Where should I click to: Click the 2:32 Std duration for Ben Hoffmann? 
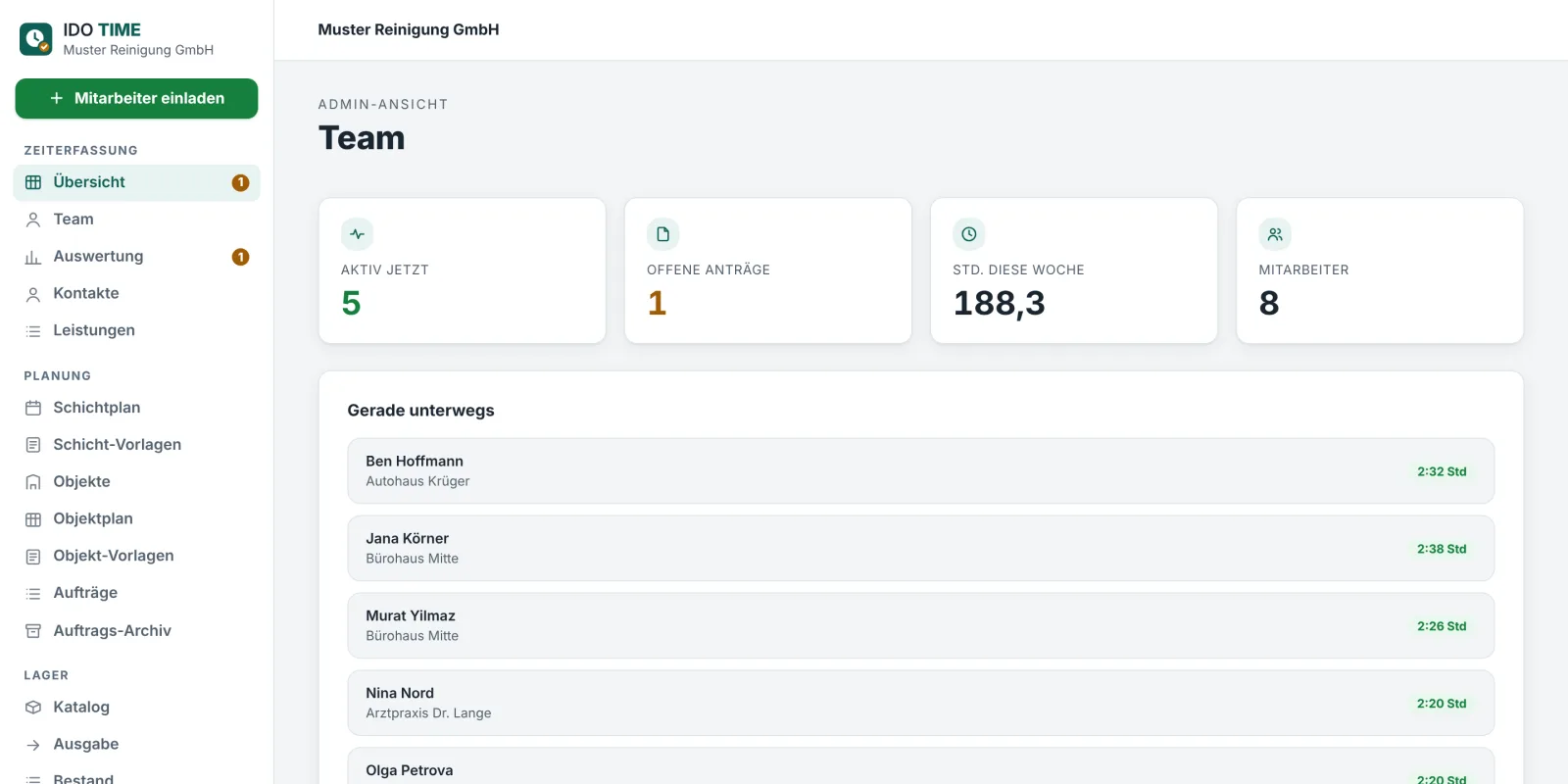pyautogui.click(x=1442, y=471)
